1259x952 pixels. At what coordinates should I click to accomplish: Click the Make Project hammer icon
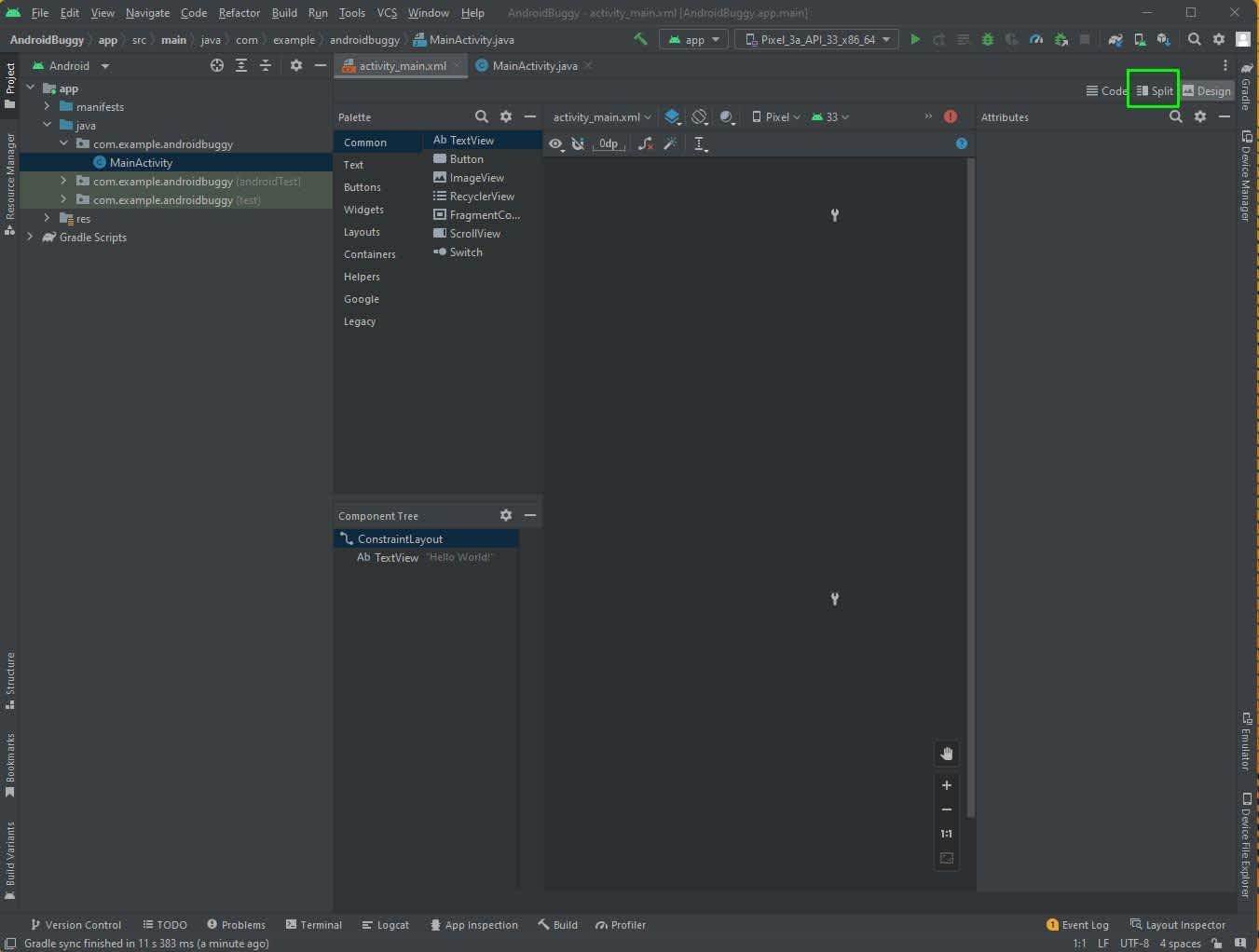[x=640, y=39]
